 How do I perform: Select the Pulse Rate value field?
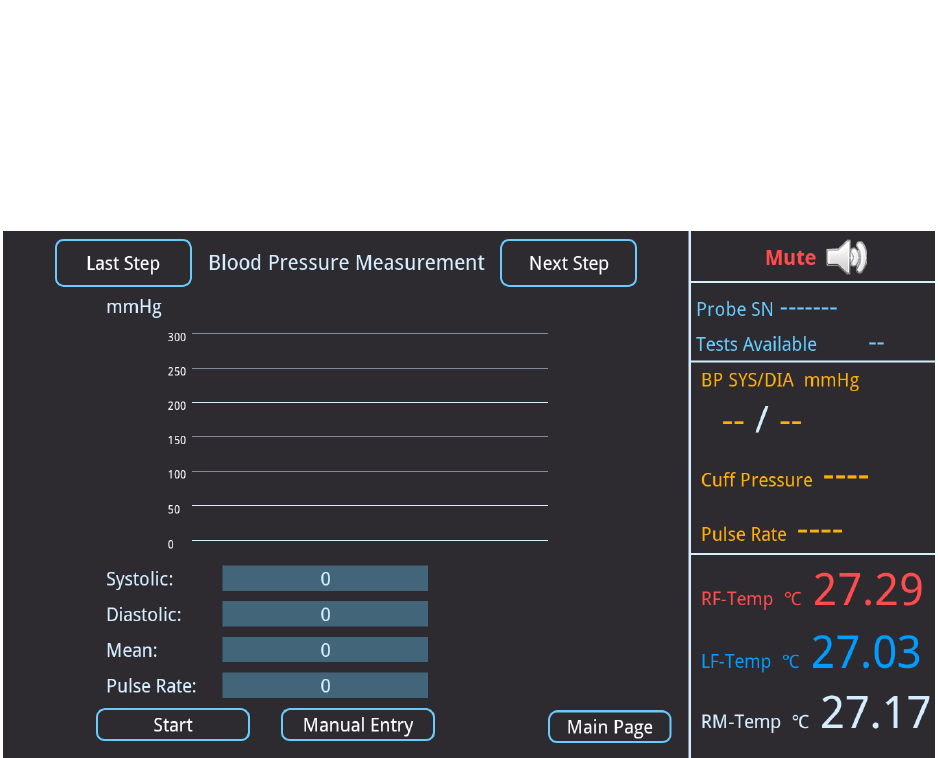click(325, 686)
